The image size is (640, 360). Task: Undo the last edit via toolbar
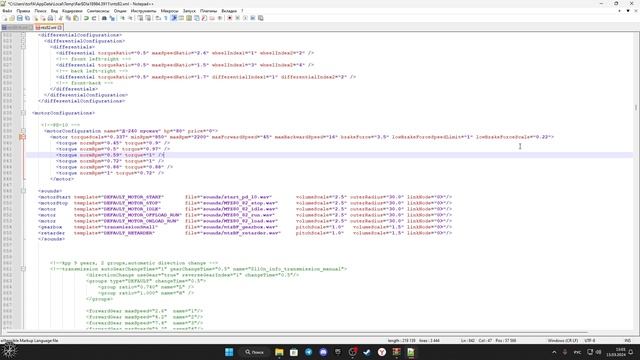(86, 18)
